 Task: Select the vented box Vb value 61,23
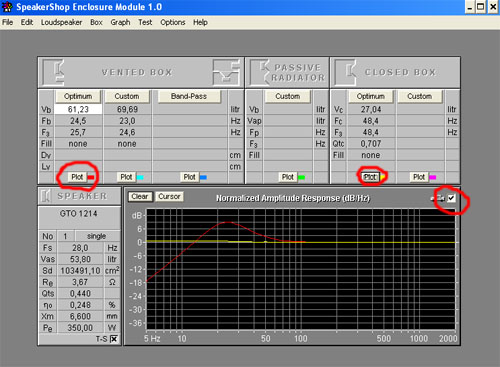click(x=78, y=109)
